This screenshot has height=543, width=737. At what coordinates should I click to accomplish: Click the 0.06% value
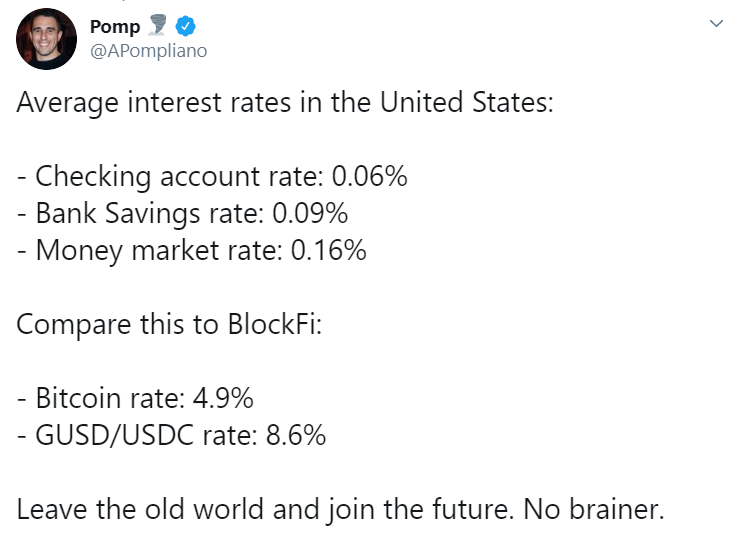[x=369, y=176]
